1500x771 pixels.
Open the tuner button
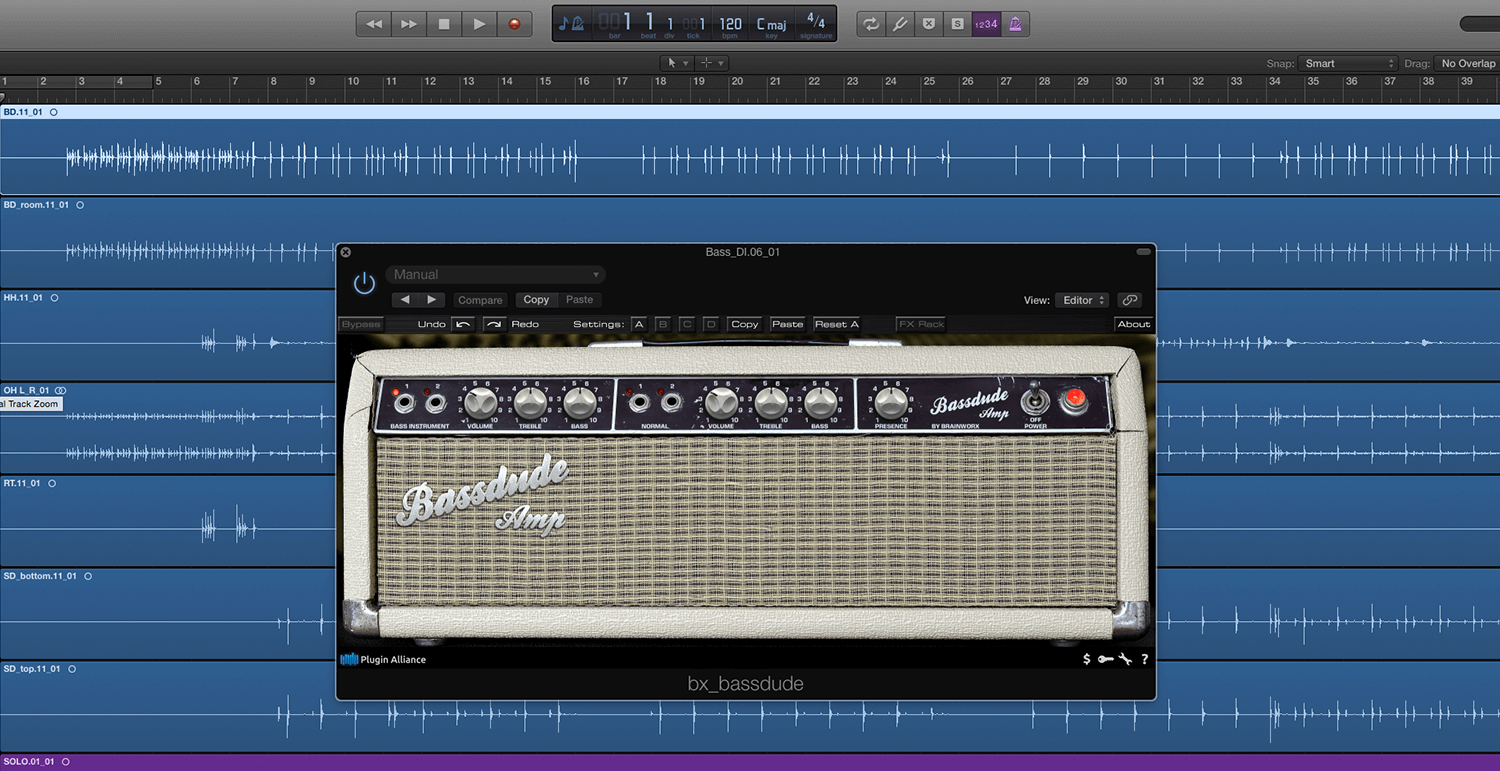click(x=900, y=24)
